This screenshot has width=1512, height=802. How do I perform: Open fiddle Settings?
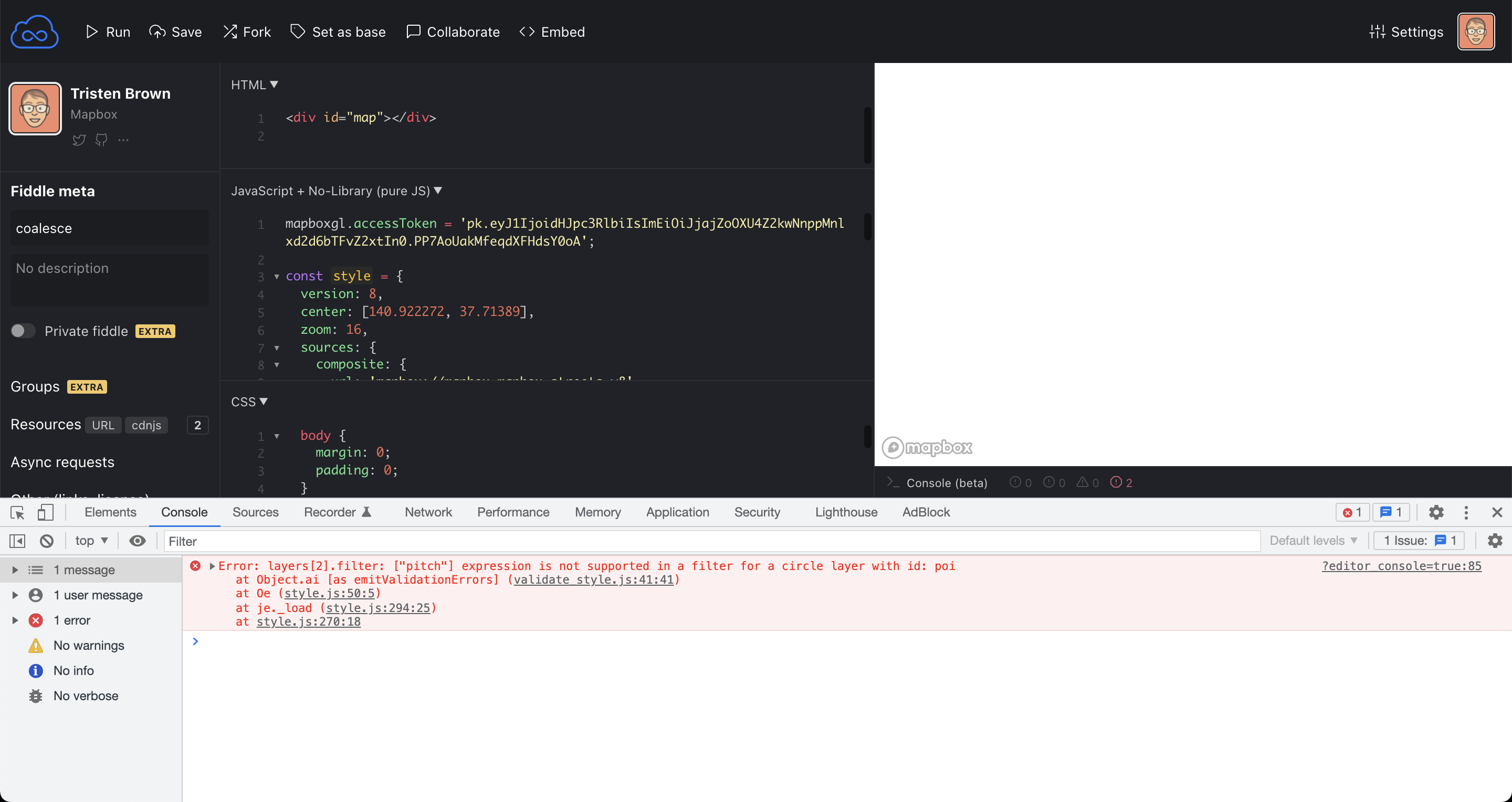1406,31
